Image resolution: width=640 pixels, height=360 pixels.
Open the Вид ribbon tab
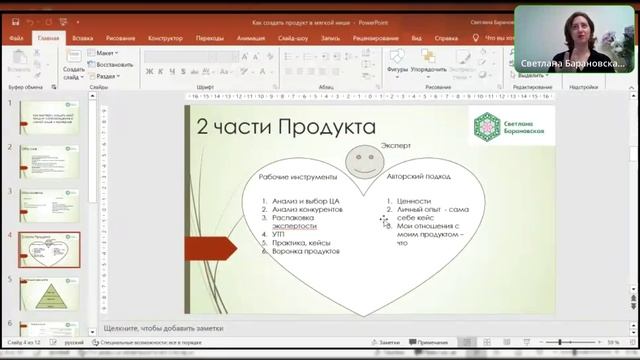pos(416,38)
